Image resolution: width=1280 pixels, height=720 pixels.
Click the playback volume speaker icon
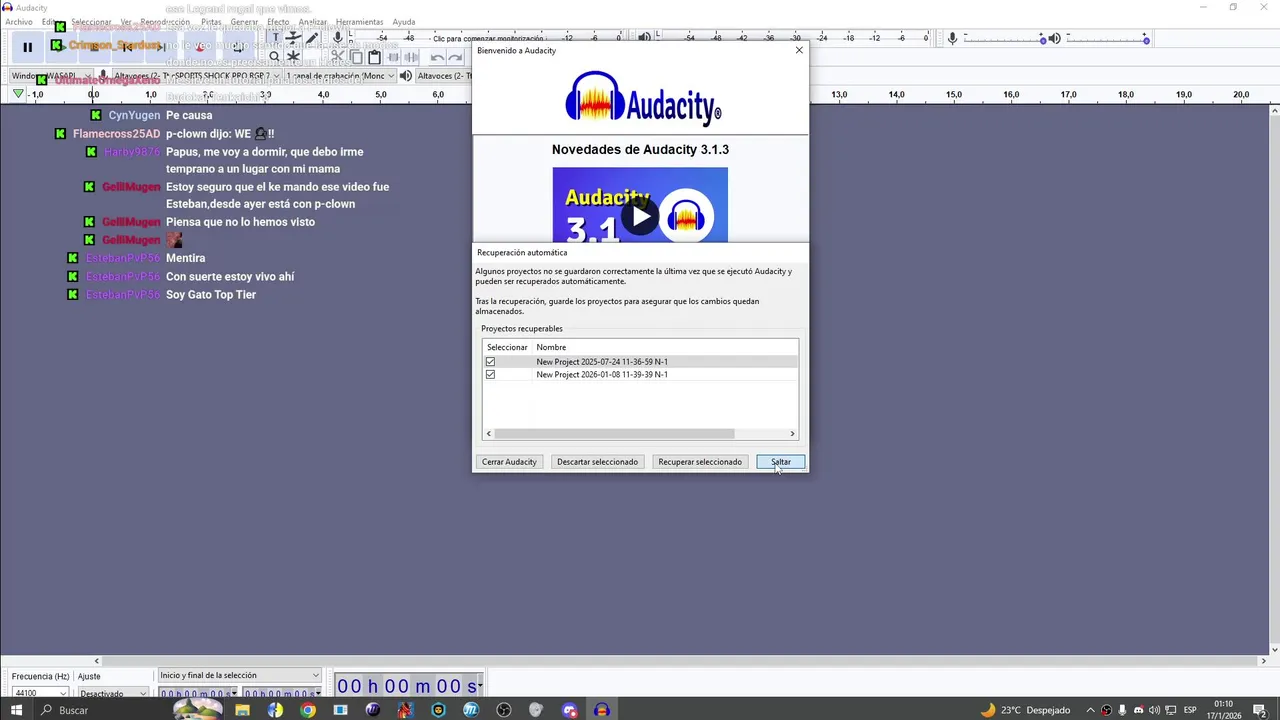(1057, 38)
